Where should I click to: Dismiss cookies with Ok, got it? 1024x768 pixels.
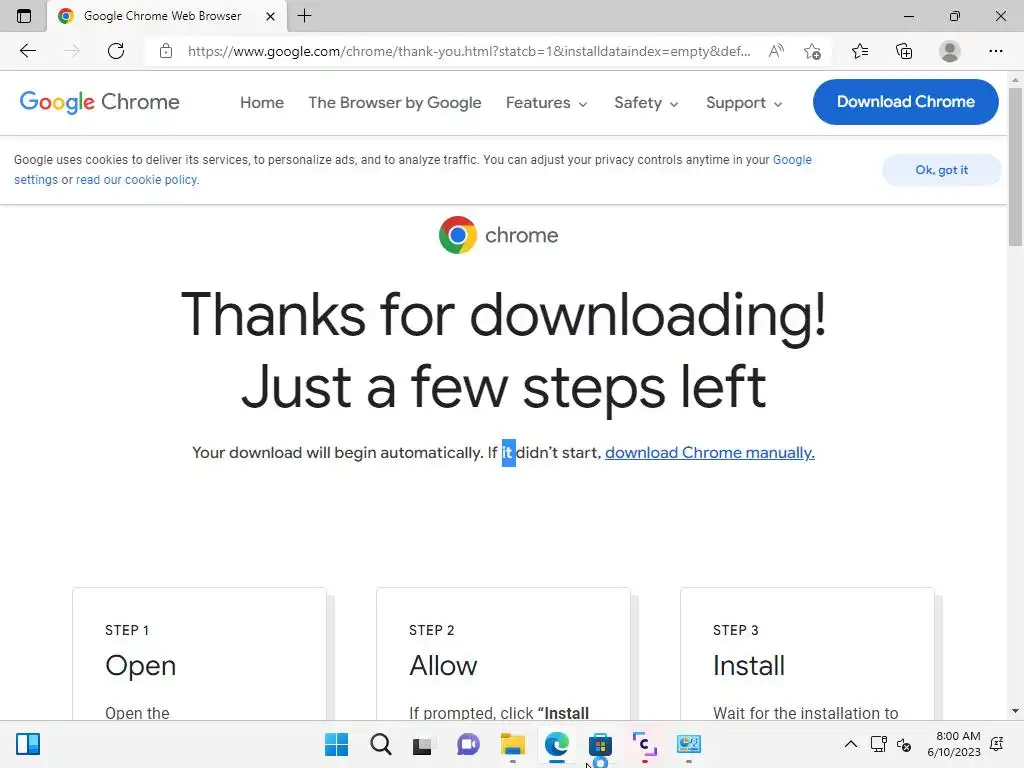(942, 170)
